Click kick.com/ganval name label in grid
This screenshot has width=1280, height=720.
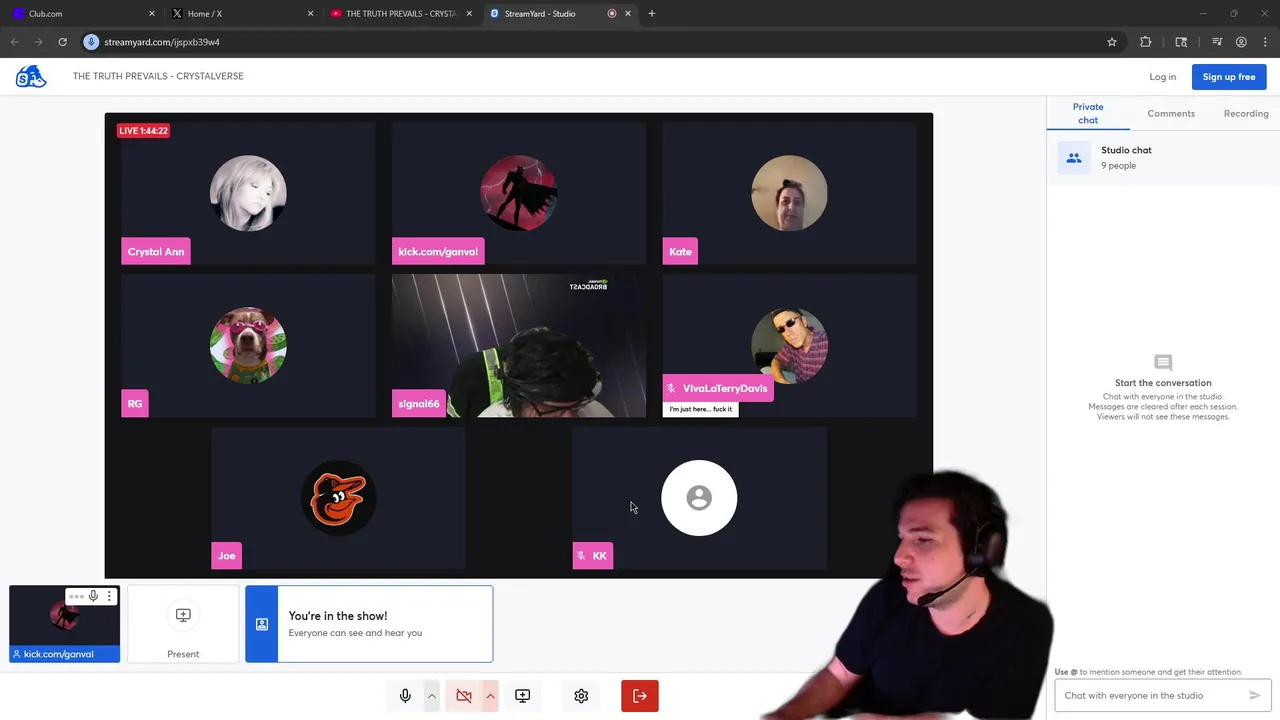(438, 252)
